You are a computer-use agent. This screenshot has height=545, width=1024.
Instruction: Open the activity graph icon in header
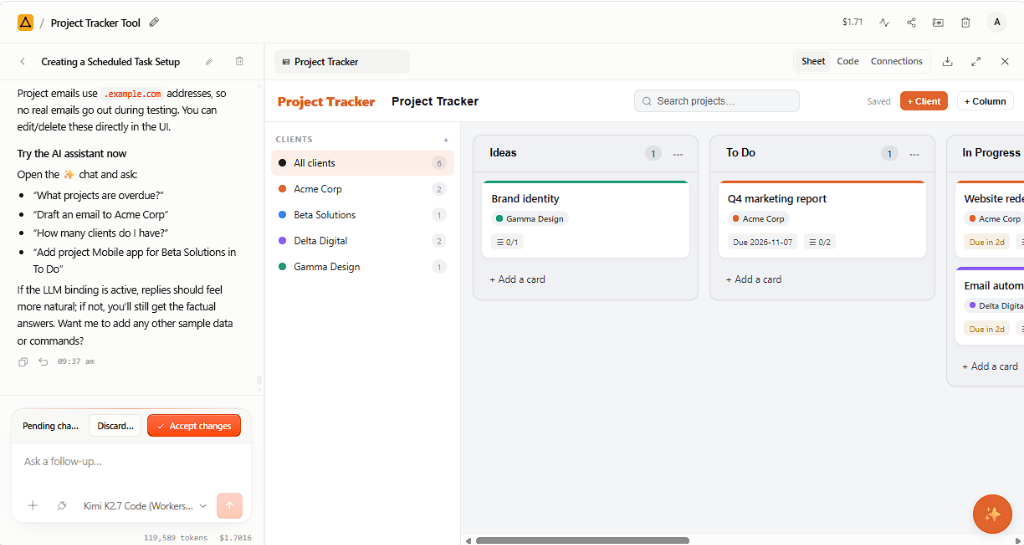(884, 23)
